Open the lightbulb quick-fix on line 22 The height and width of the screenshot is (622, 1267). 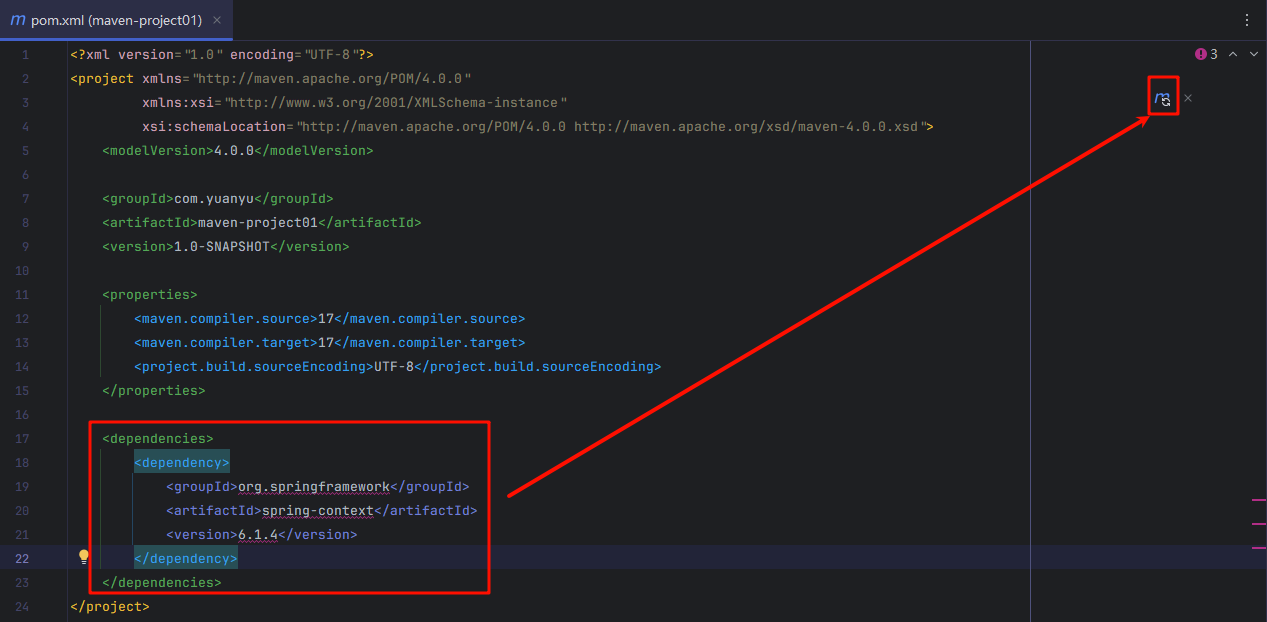coord(84,557)
